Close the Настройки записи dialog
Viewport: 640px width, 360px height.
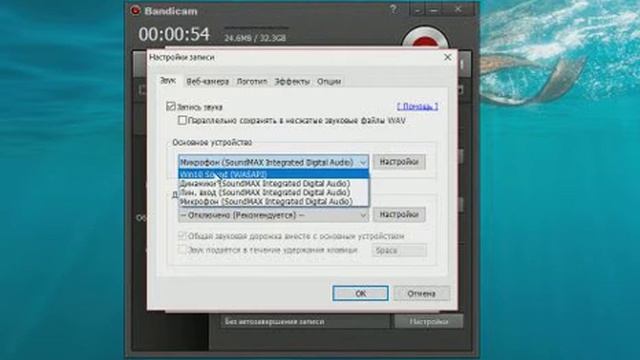448,57
